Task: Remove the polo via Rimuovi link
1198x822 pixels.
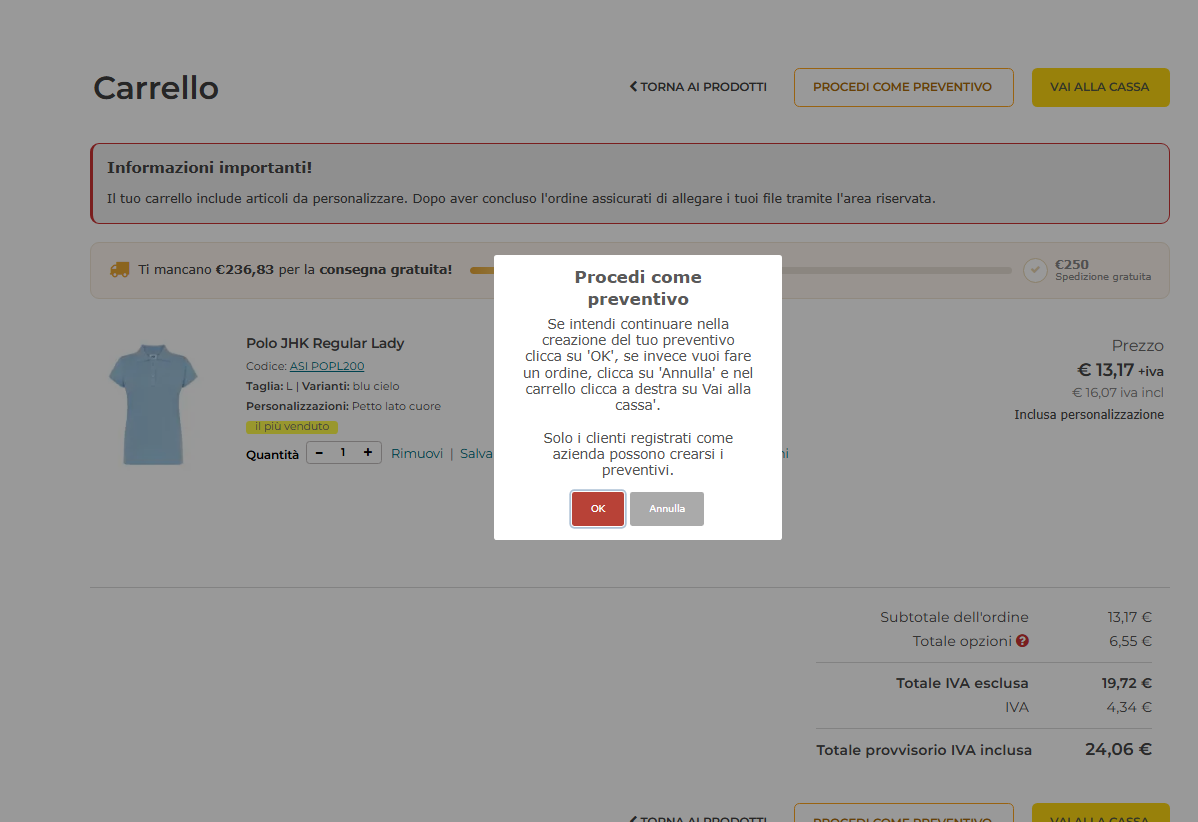Action: pyautogui.click(x=416, y=454)
